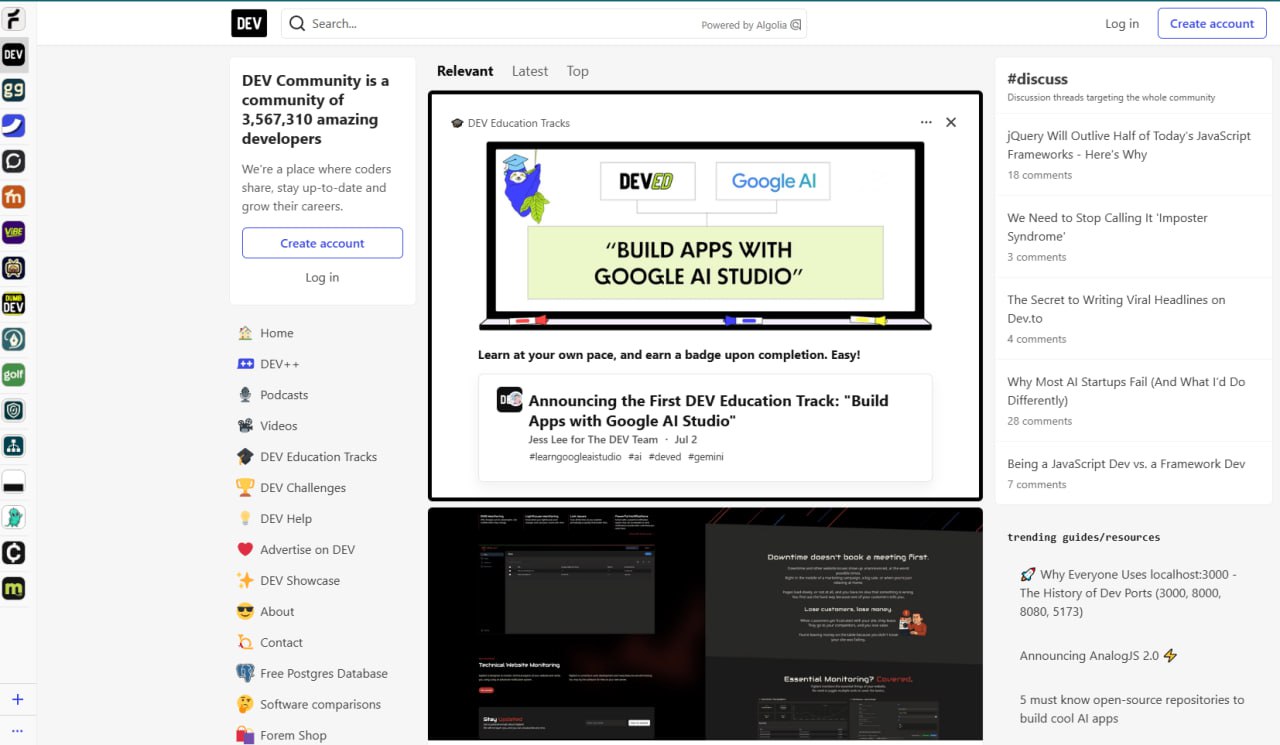Select the Top feed tab
This screenshot has height=745, width=1280.
pyautogui.click(x=577, y=71)
